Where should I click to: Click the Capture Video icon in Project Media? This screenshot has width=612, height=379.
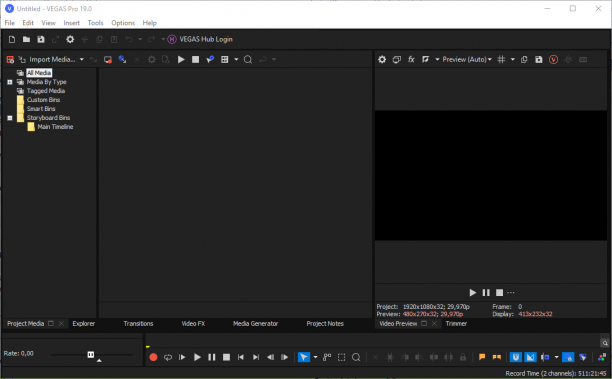108,59
